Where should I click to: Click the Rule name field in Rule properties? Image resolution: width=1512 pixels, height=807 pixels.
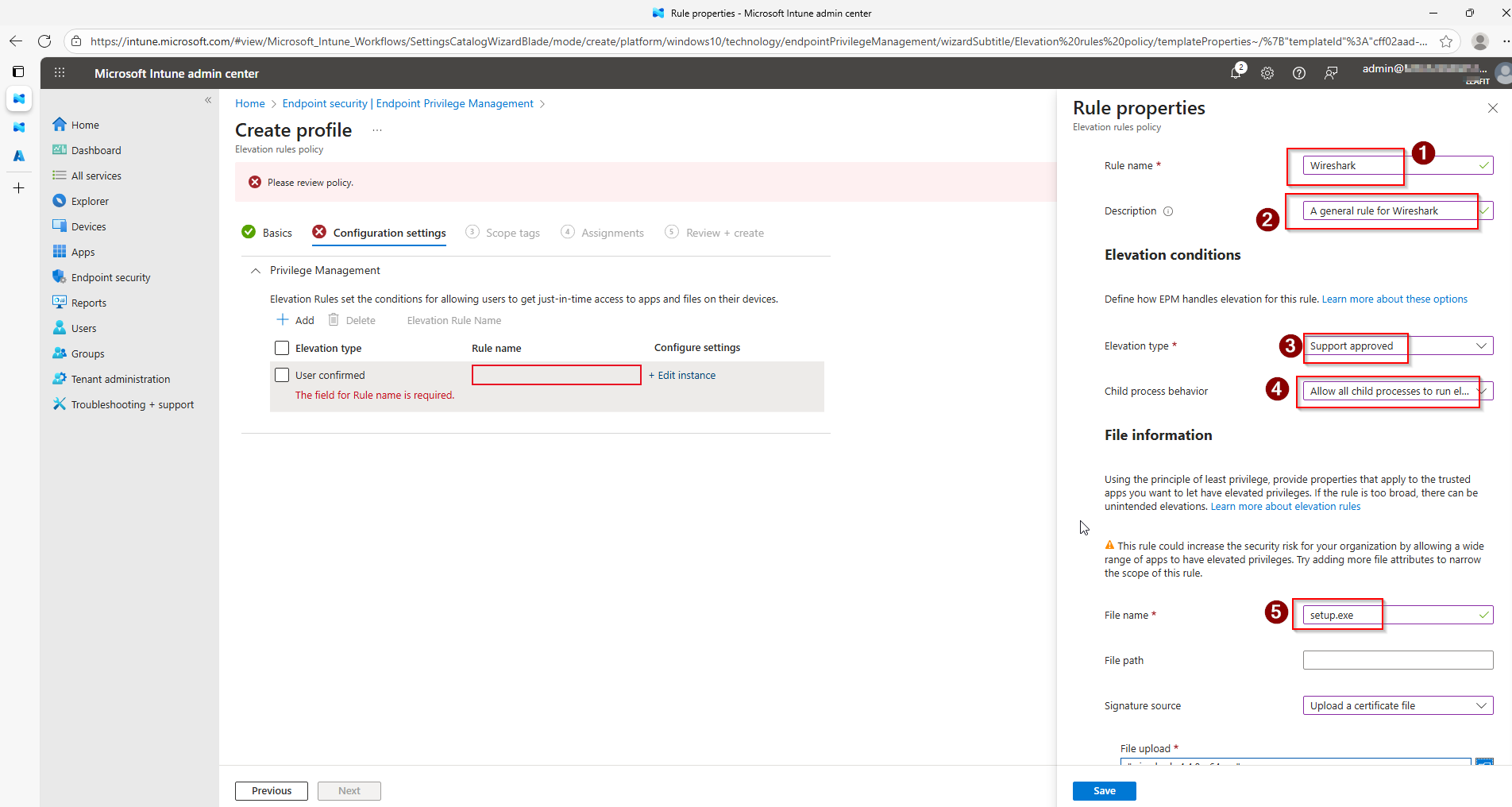click(x=1398, y=165)
